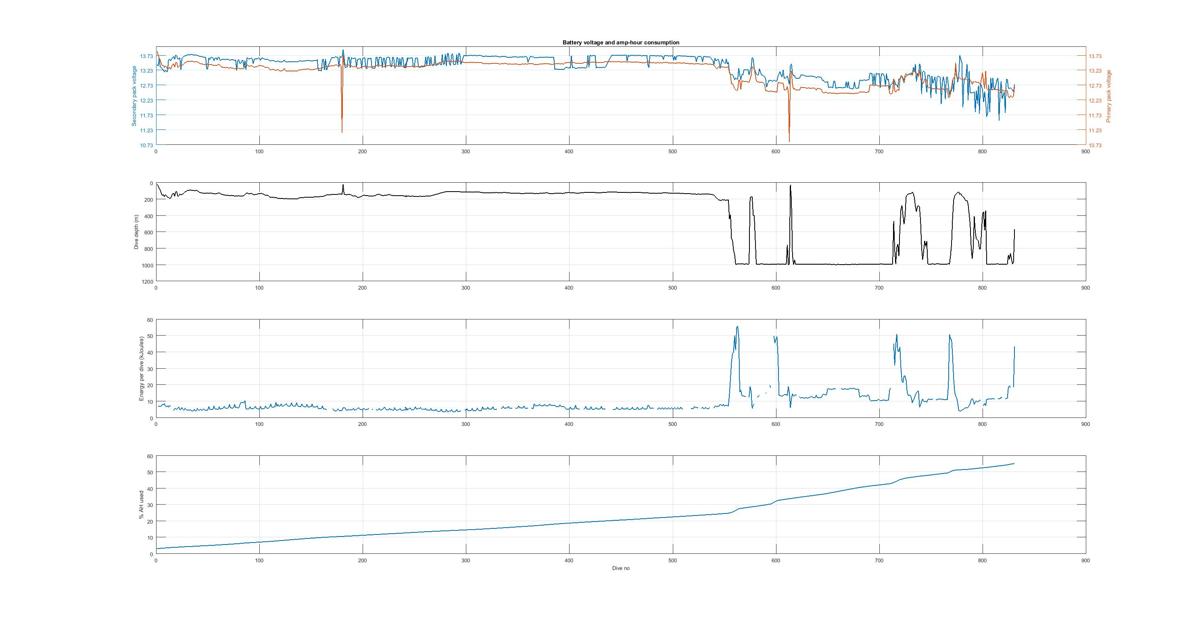Click the 600 tick on Dive depth y-axis
The image size is (1200, 622).
pyautogui.click(x=148, y=232)
